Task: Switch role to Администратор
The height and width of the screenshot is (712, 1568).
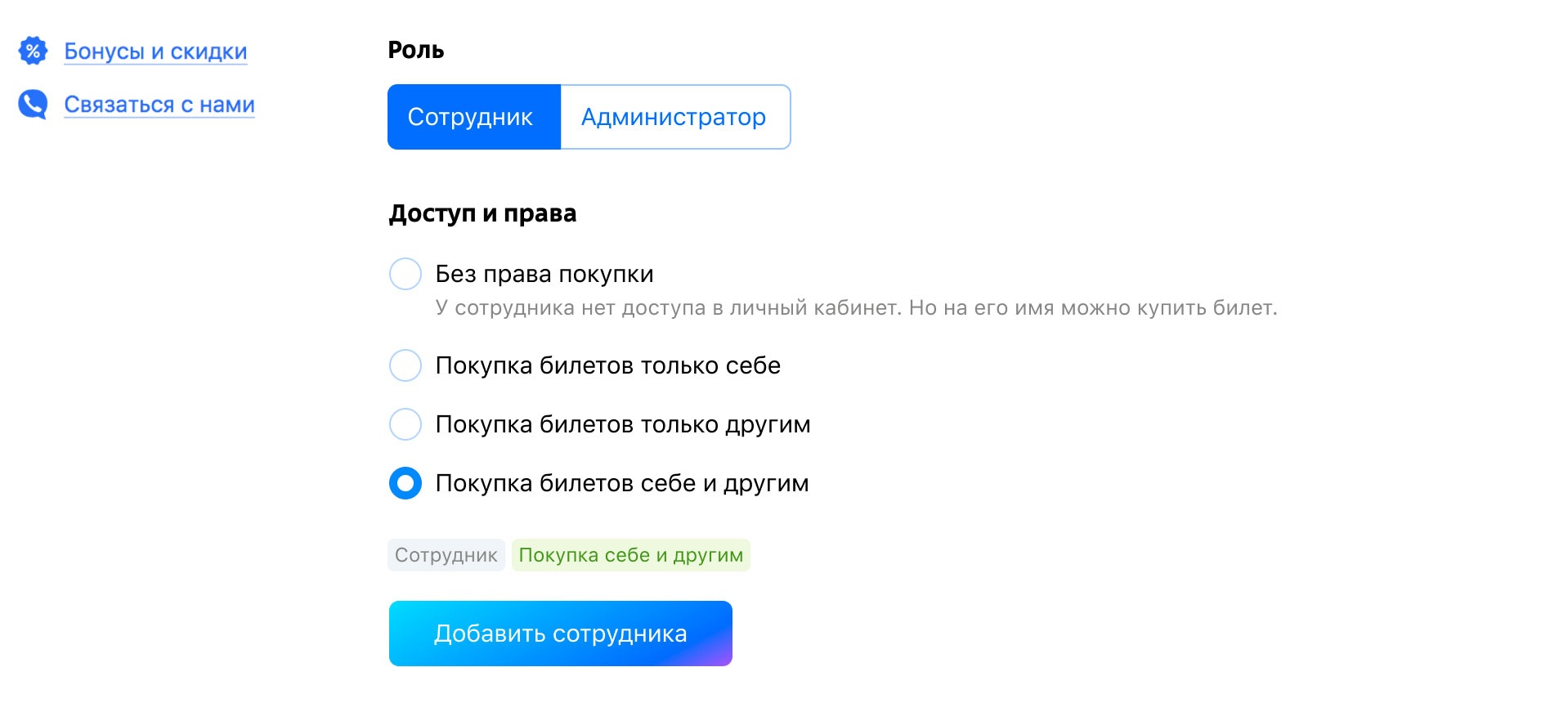Action: coord(675,117)
